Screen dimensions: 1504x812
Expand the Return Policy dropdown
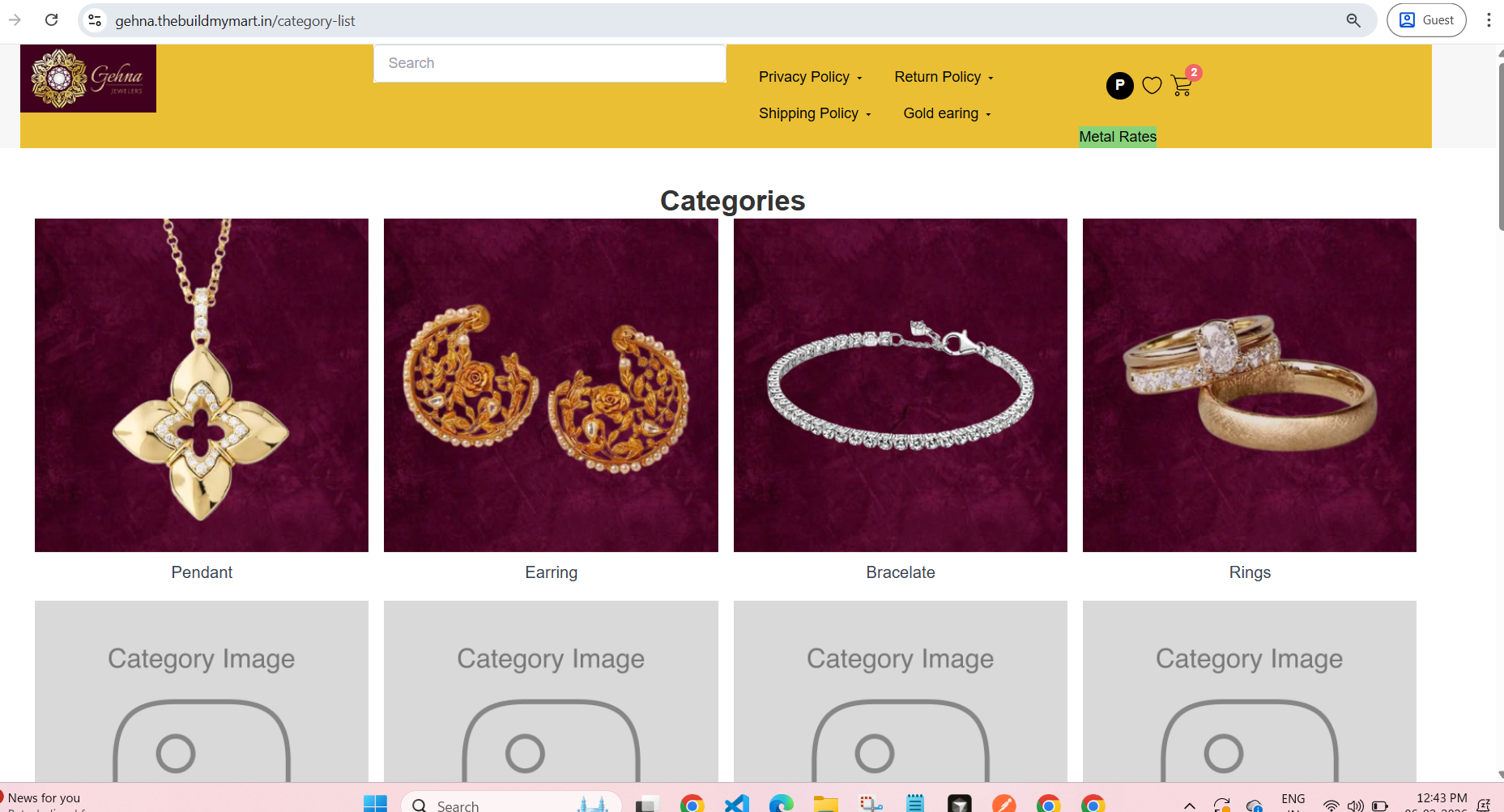coord(944,77)
